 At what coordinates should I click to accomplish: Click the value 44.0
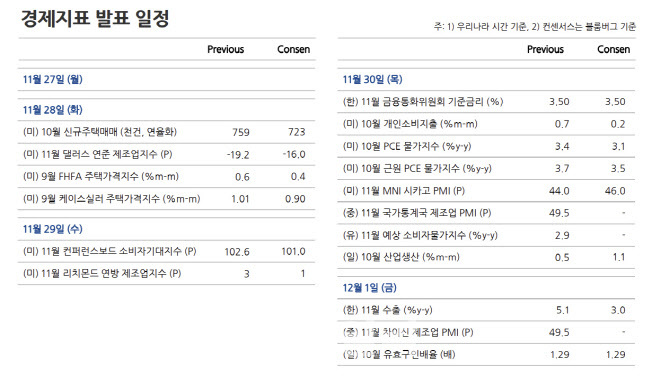[559, 191]
